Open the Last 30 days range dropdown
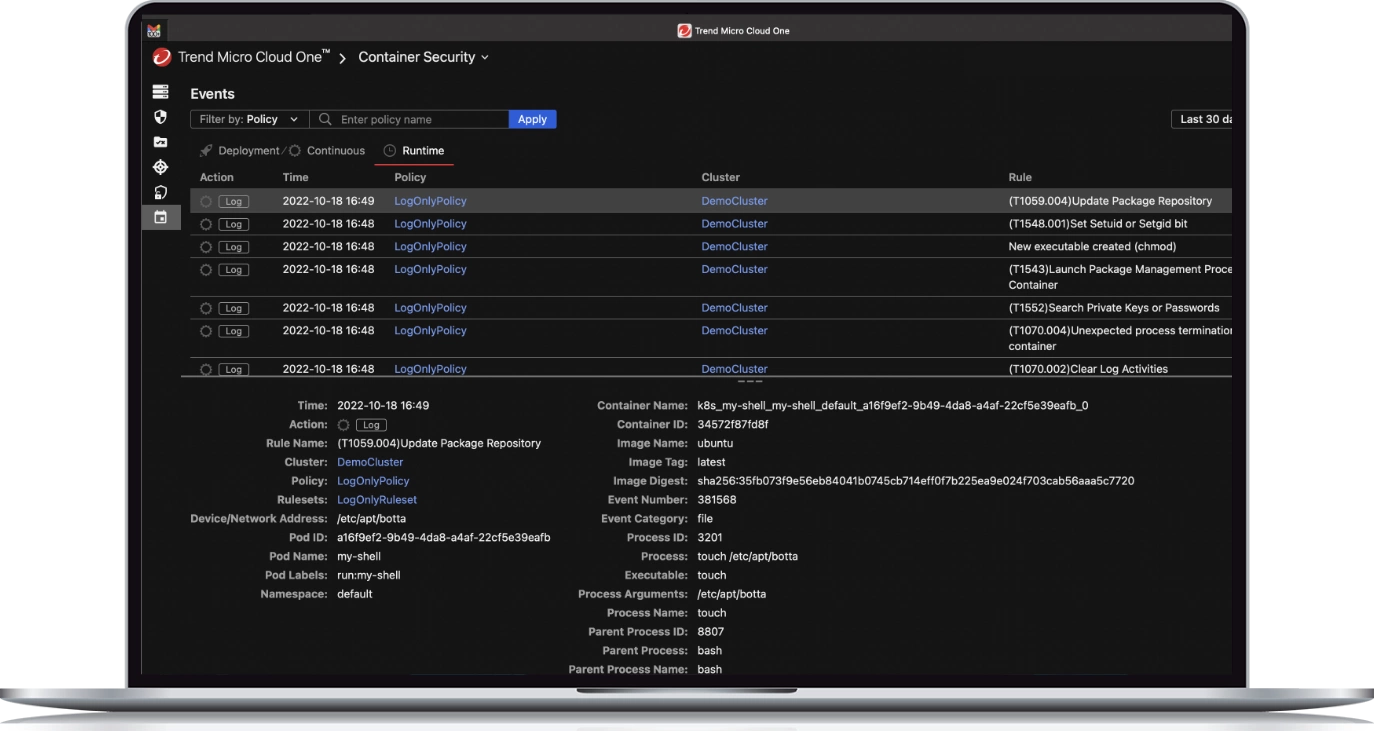The width and height of the screenshot is (1375, 732). point(1202,119)
